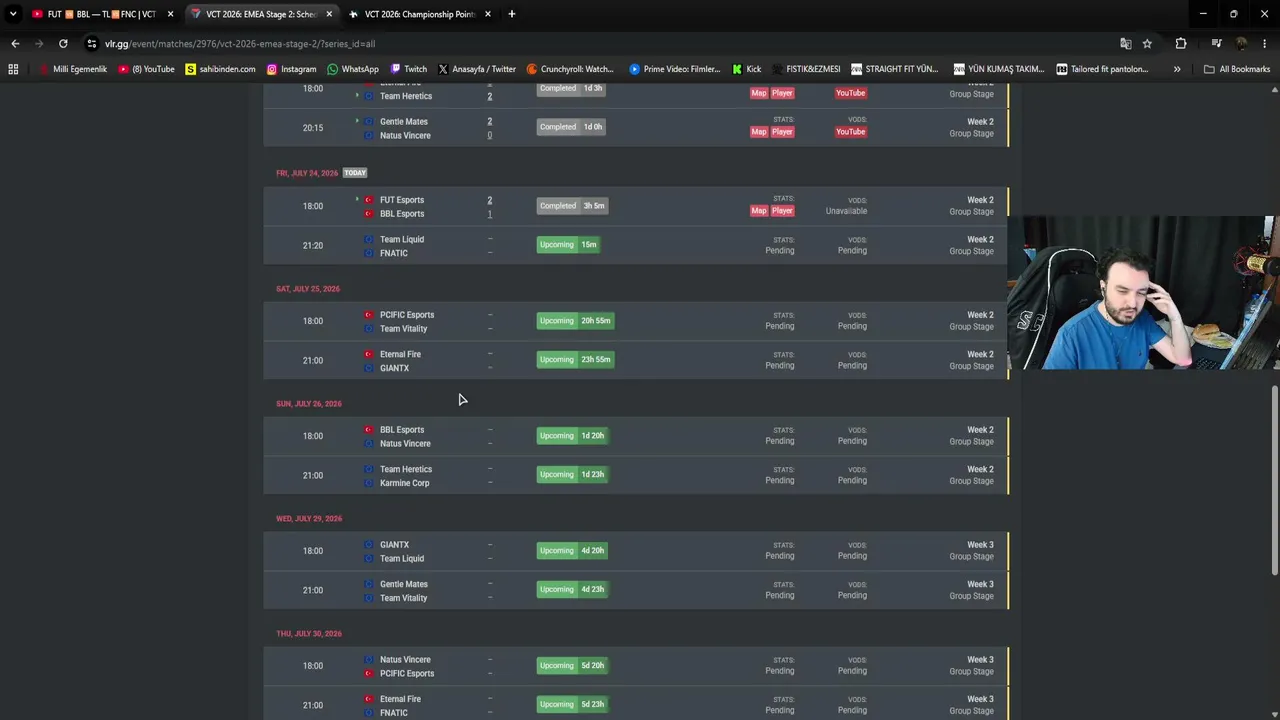Open the Team Heretics vs Karmine Corp match
Viewport: 1280px width, 720px height.
(x=636, y=476)
